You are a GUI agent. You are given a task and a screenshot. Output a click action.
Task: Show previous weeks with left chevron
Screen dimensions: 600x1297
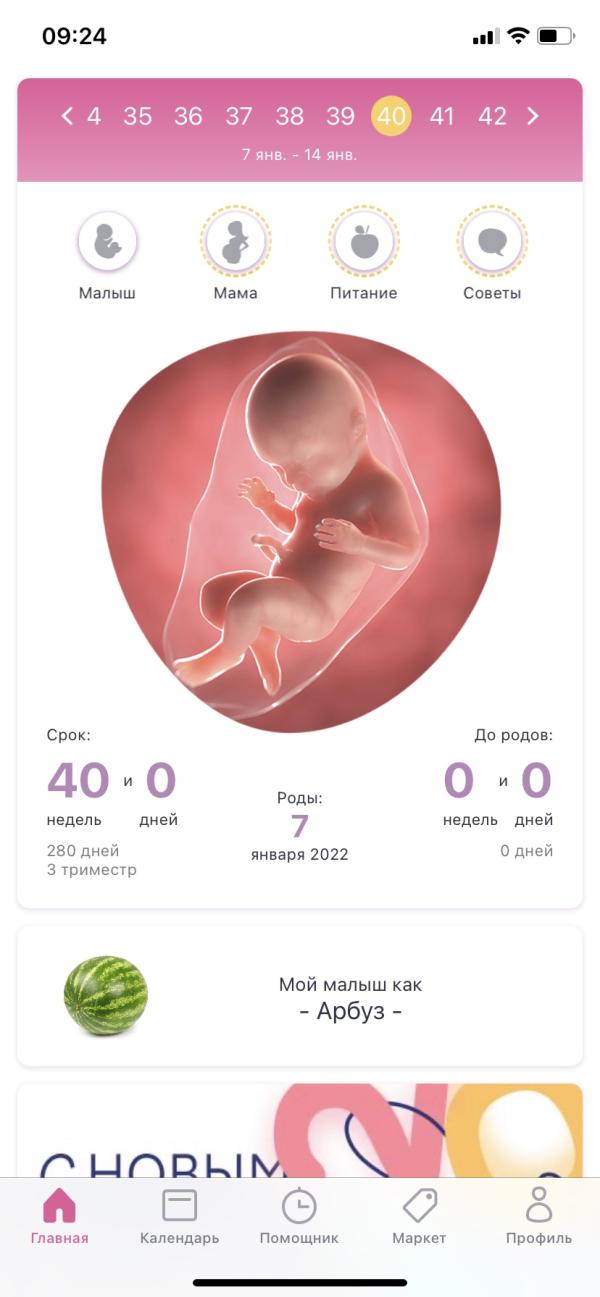(x=67, y=116)
